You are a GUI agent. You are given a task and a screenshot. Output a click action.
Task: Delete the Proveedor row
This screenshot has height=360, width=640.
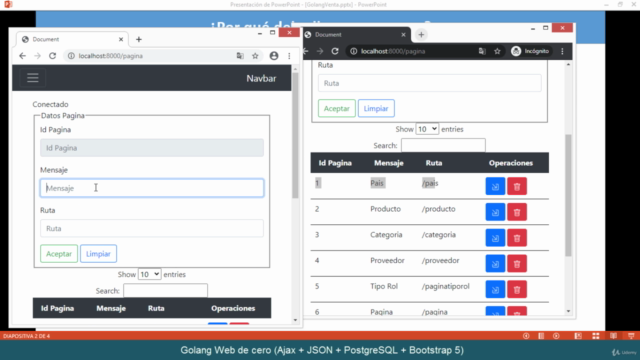(x=517, y=264)
